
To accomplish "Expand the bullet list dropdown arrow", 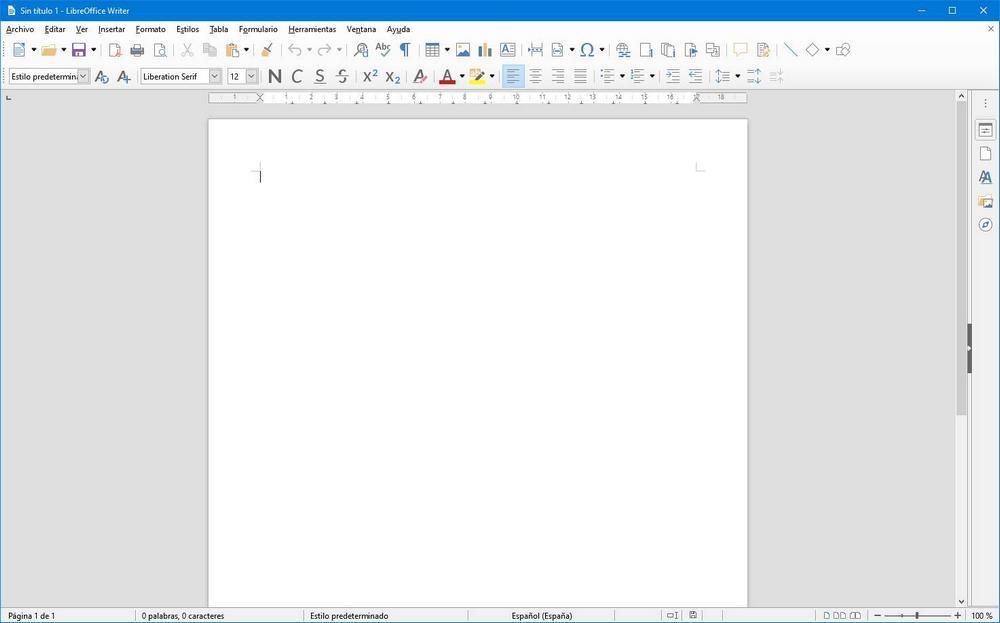I will 622,77.
